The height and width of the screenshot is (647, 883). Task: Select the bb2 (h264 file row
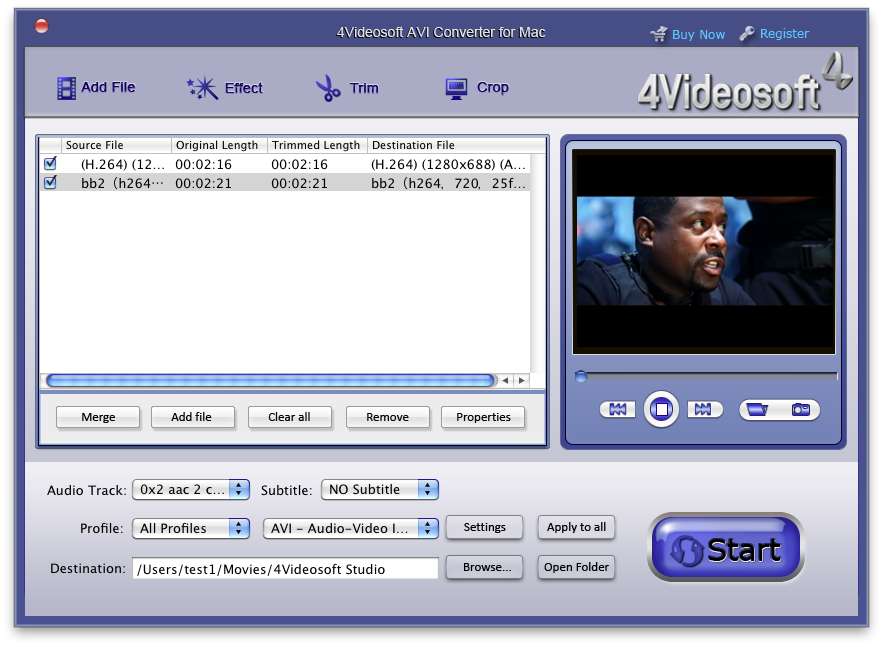(x=284, y=183)
